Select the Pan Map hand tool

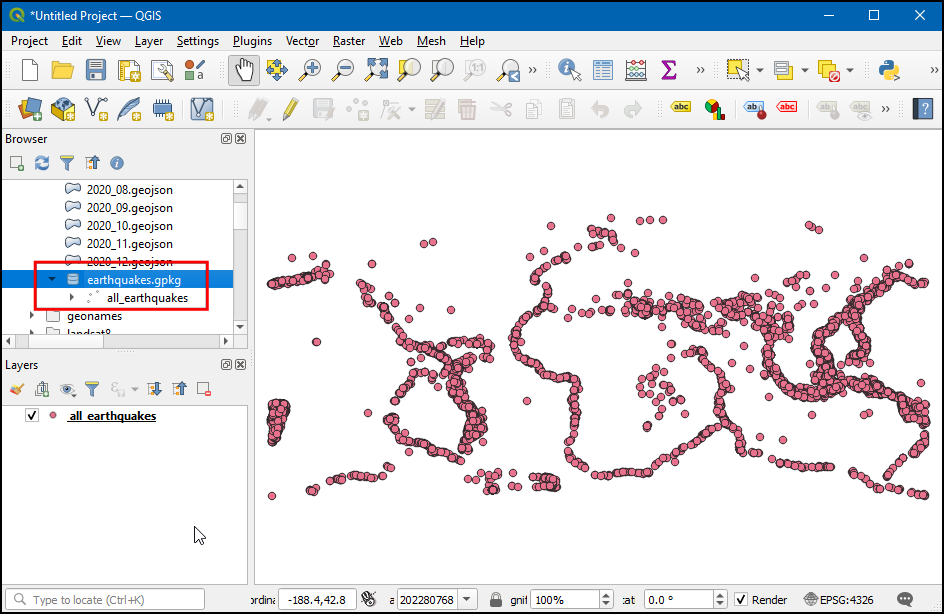[244, 70]
